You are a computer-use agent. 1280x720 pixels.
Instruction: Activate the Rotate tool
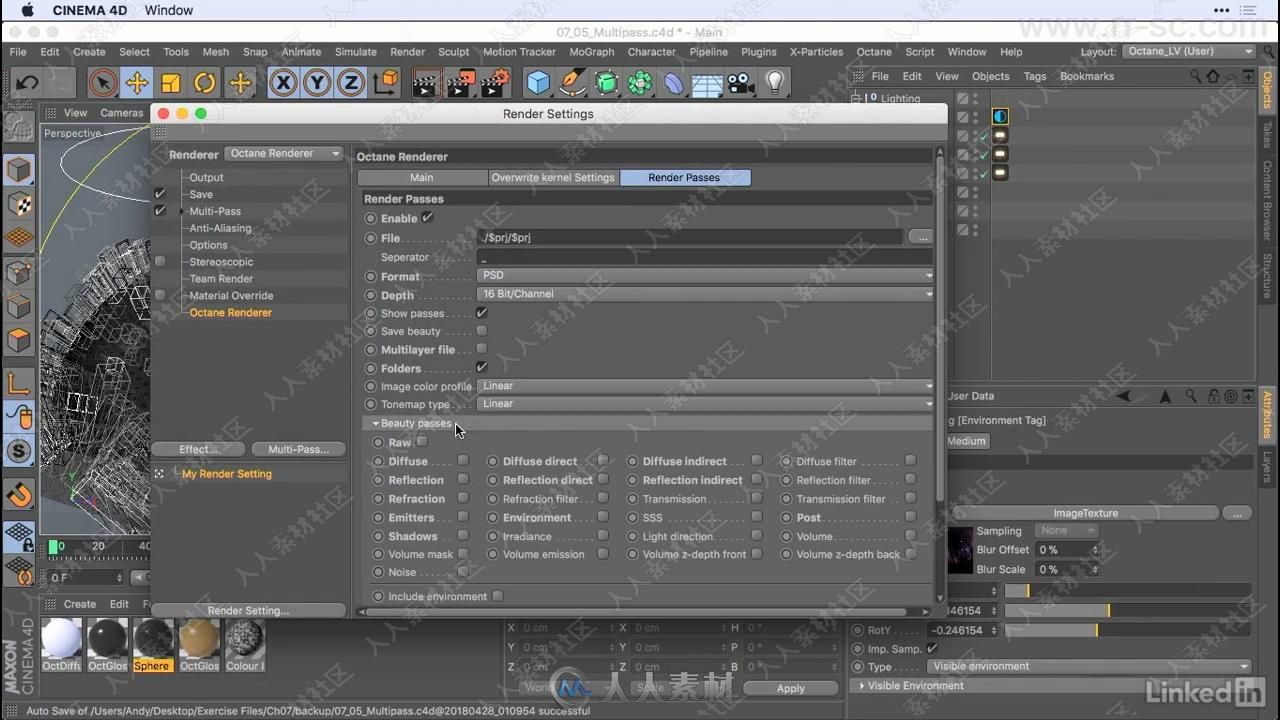click(x=205, y=83)
